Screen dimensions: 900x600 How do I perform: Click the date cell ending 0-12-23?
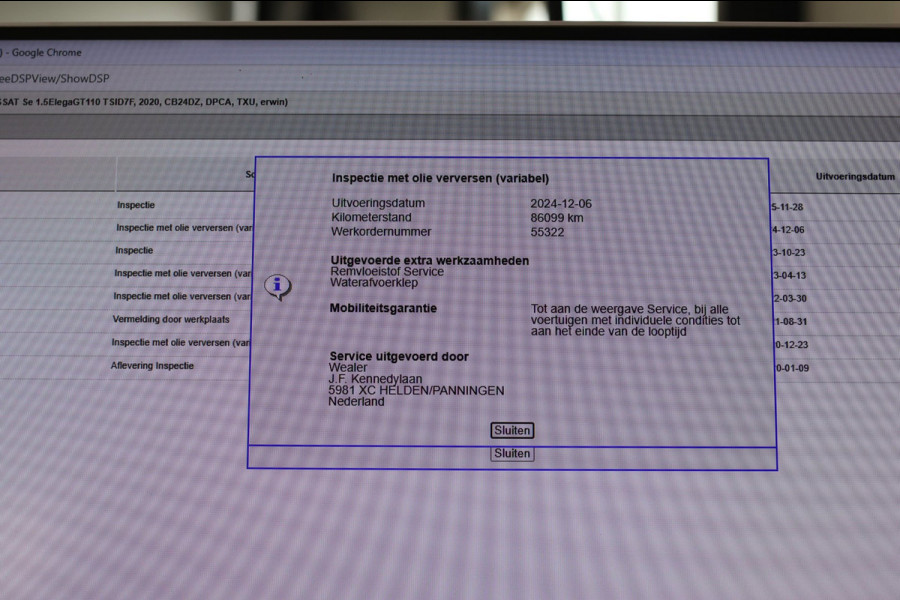(x=792, y=344)
